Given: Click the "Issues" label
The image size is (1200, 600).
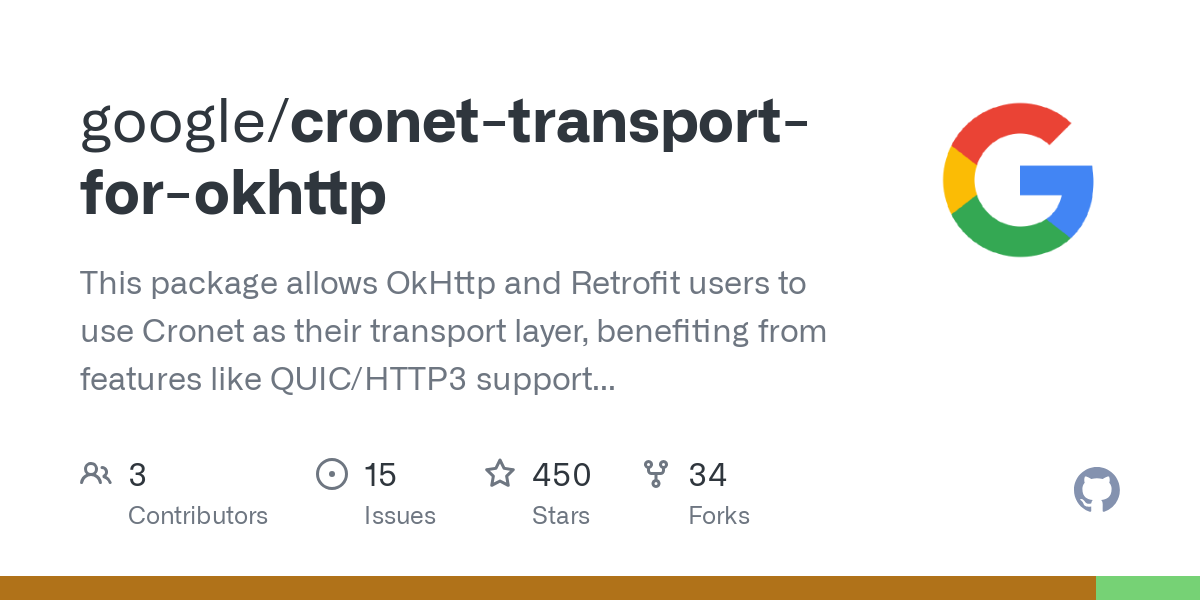Looking at the screenshot, I should click(x=400, y=516).
